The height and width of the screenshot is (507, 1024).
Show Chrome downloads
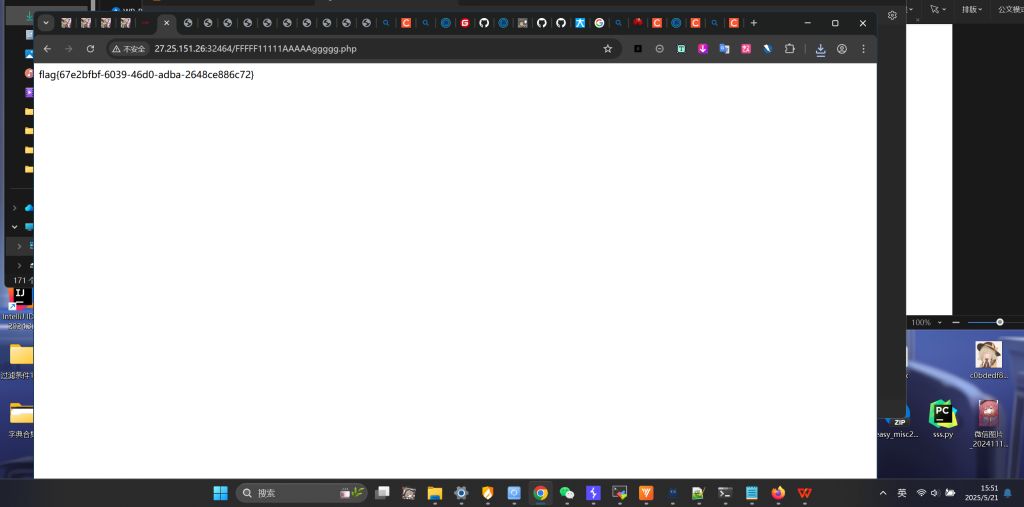(820, 49)
